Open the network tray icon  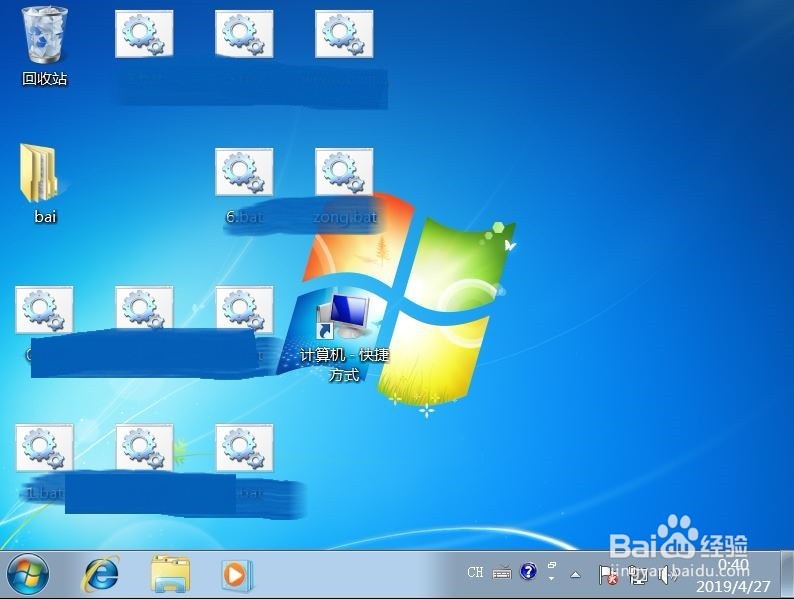point(637,575)
